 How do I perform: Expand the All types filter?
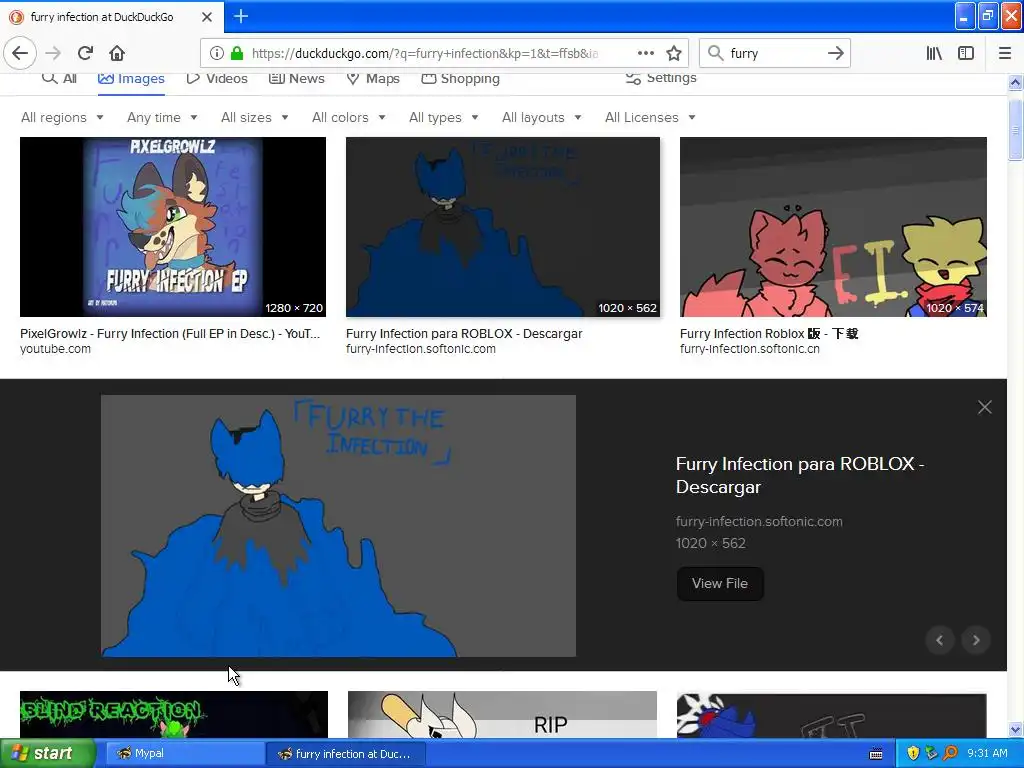tap(444, 118)
